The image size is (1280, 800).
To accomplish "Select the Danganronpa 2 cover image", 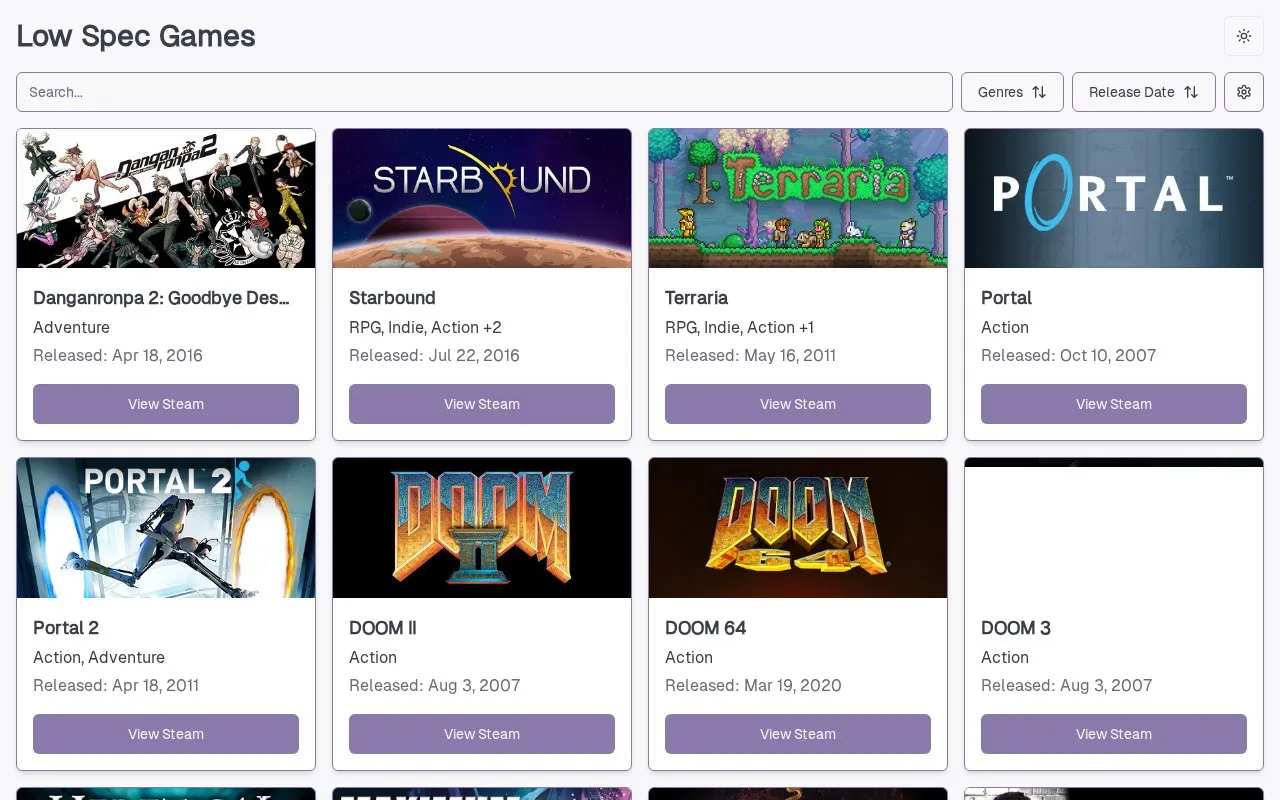I will [166, 198].
